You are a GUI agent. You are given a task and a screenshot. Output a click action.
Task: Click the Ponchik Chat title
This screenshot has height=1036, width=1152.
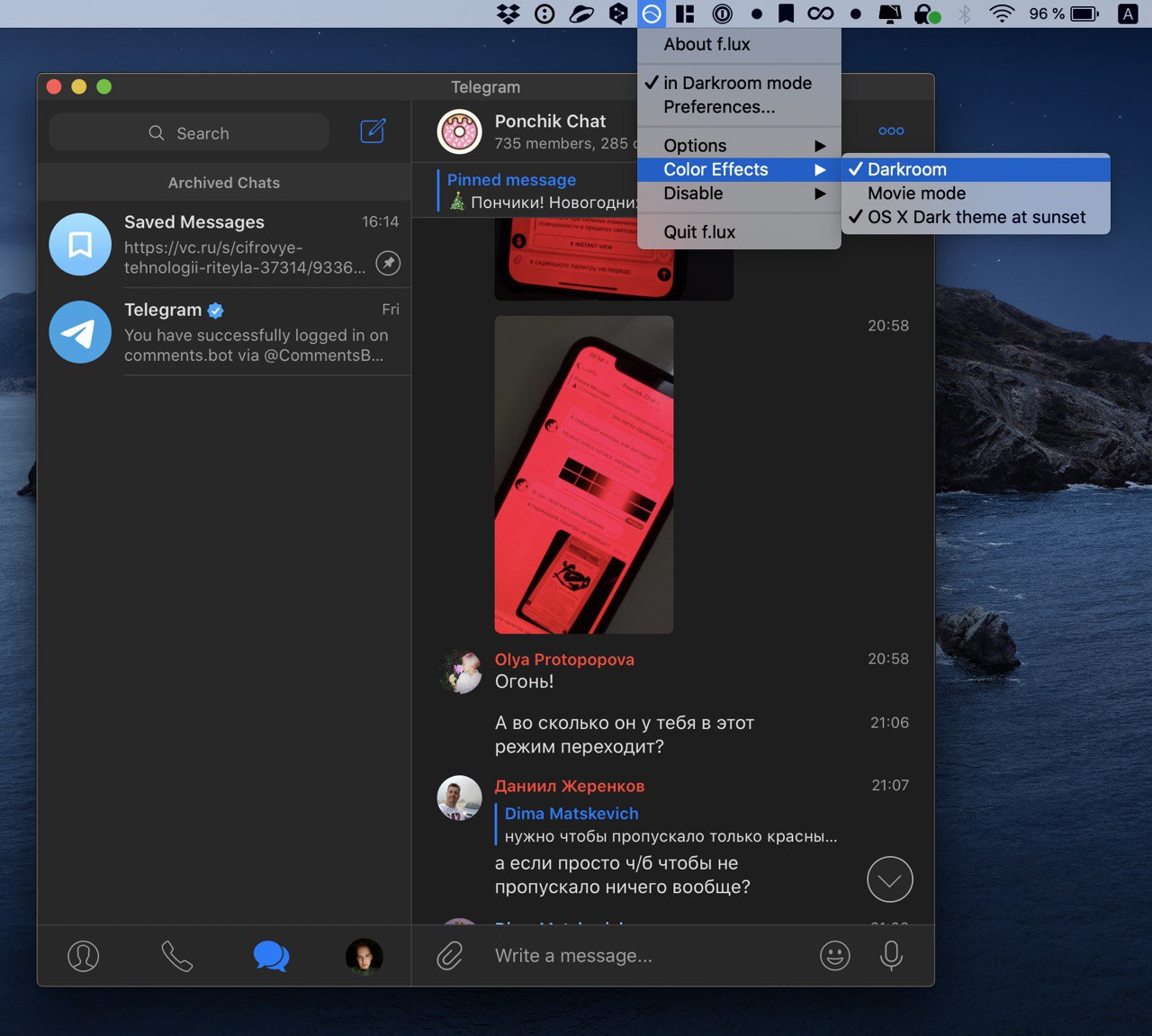550,122
